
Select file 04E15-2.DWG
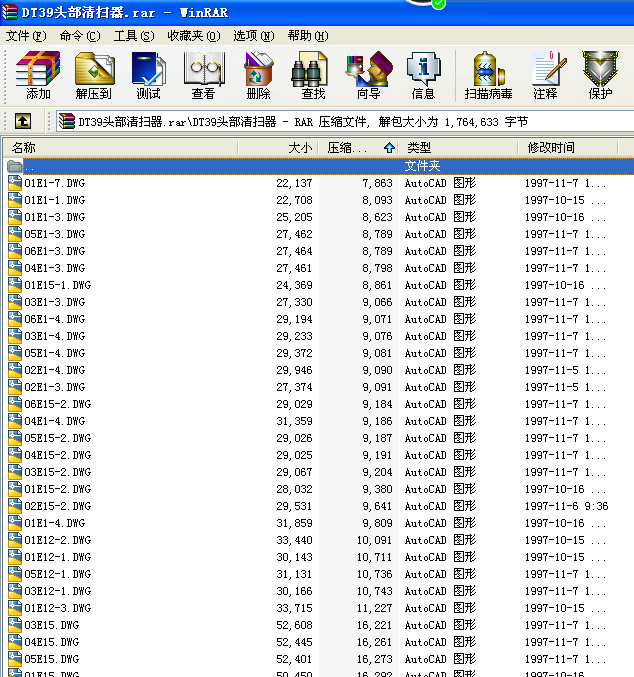57,455
